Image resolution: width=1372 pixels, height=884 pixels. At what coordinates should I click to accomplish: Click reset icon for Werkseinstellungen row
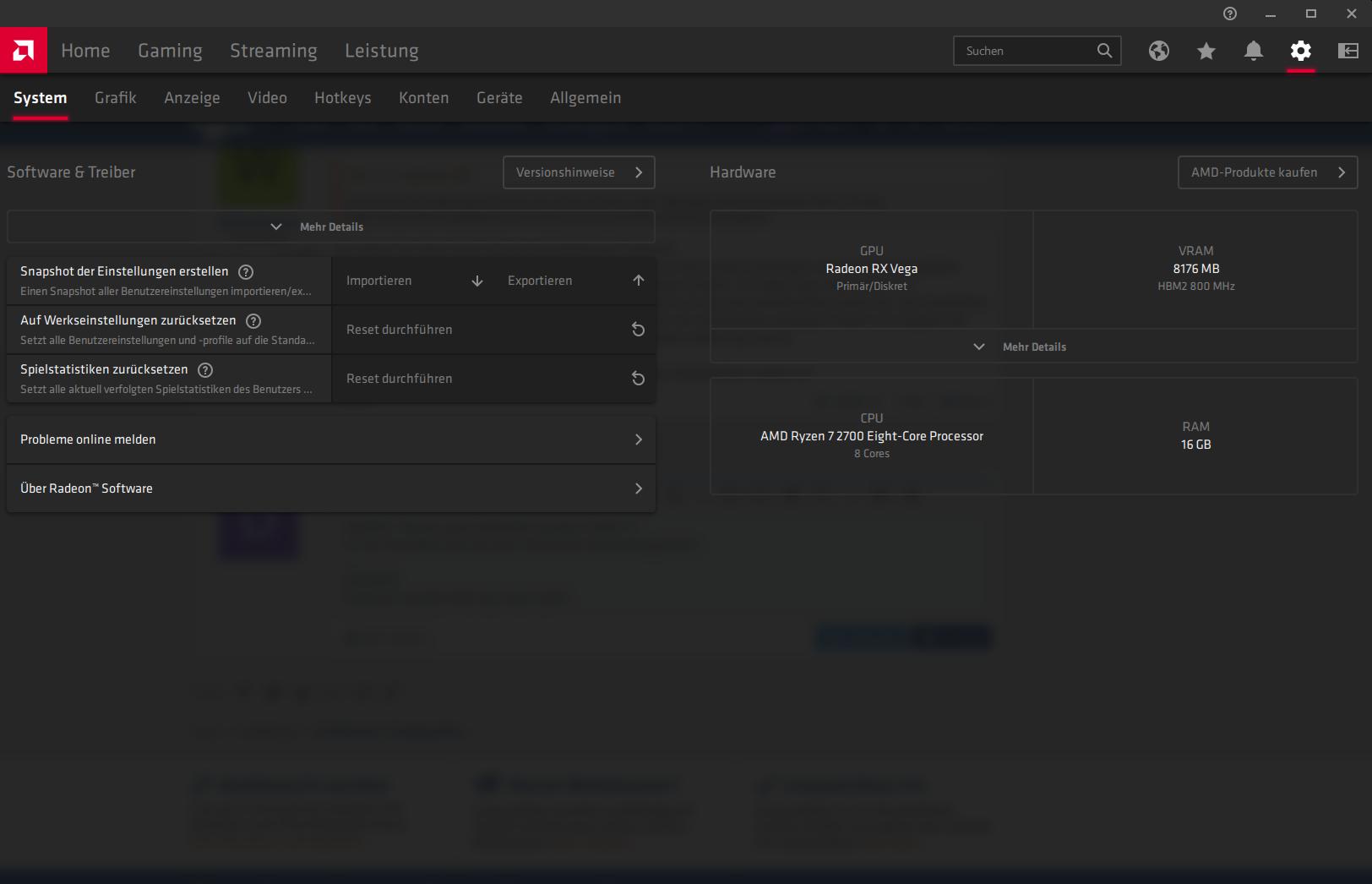point(639,330)
